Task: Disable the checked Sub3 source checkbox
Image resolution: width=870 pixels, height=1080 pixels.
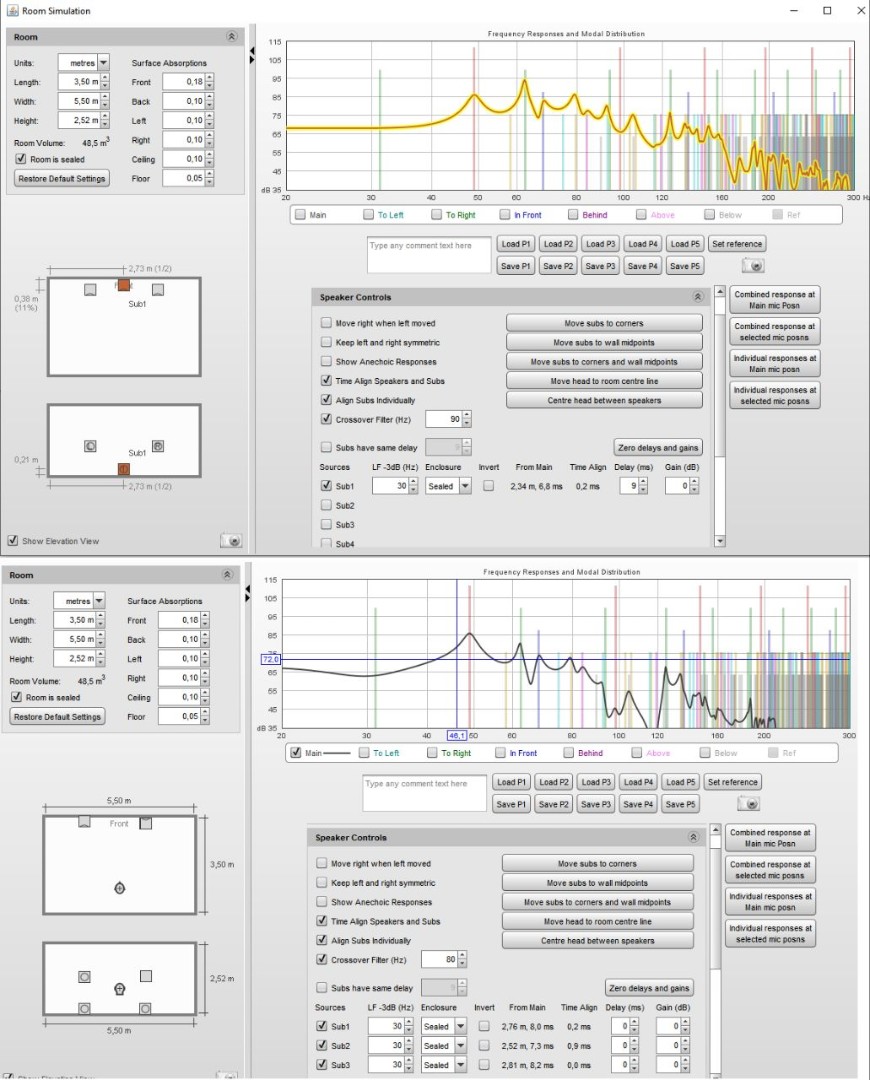Action: coord(321,1065)
